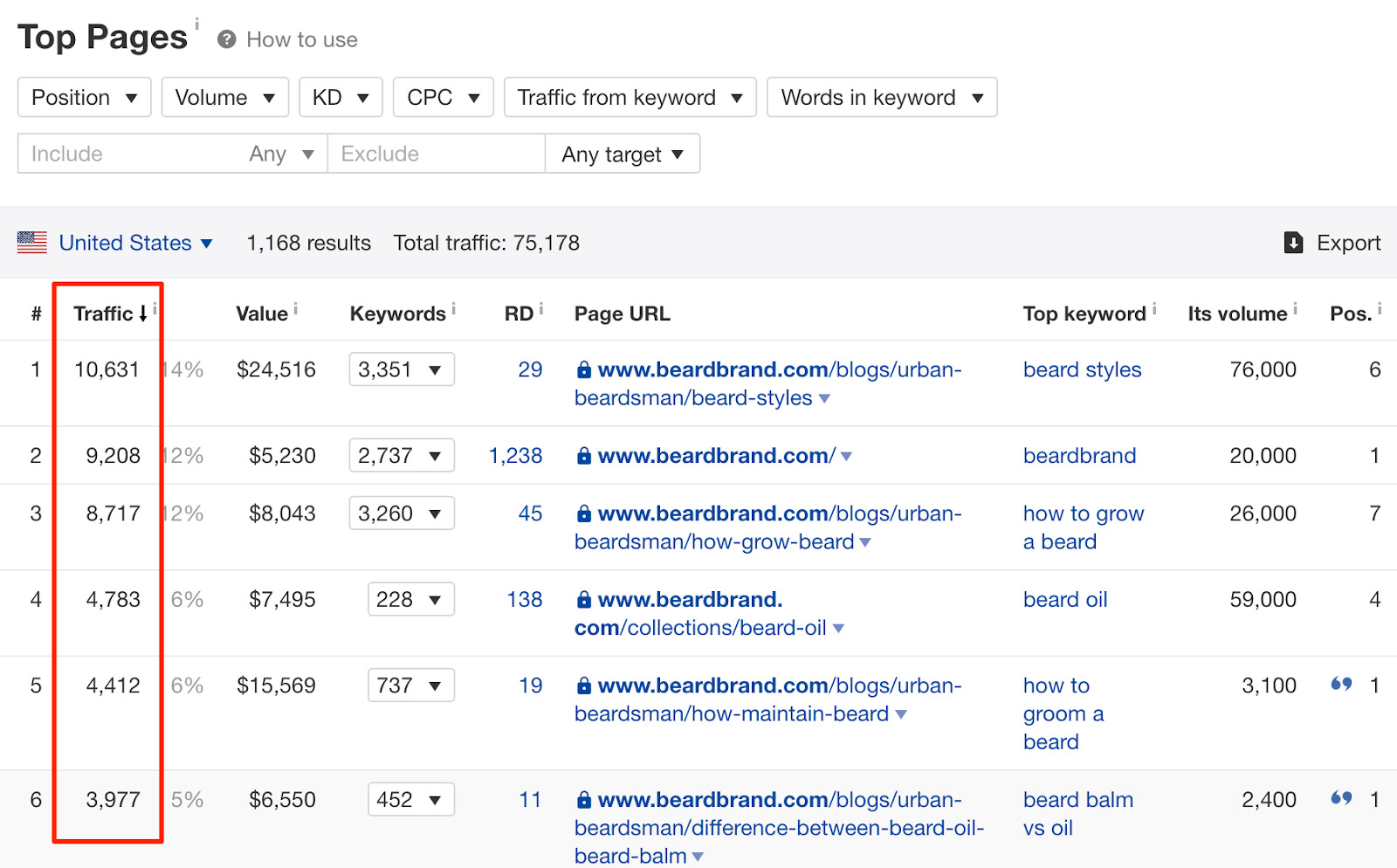The width and height of the screenshot is (1397, 868).
Task: Expand caret after difference-between-beard-oil-beard-balm URL
Action: (x=698, y=858)
